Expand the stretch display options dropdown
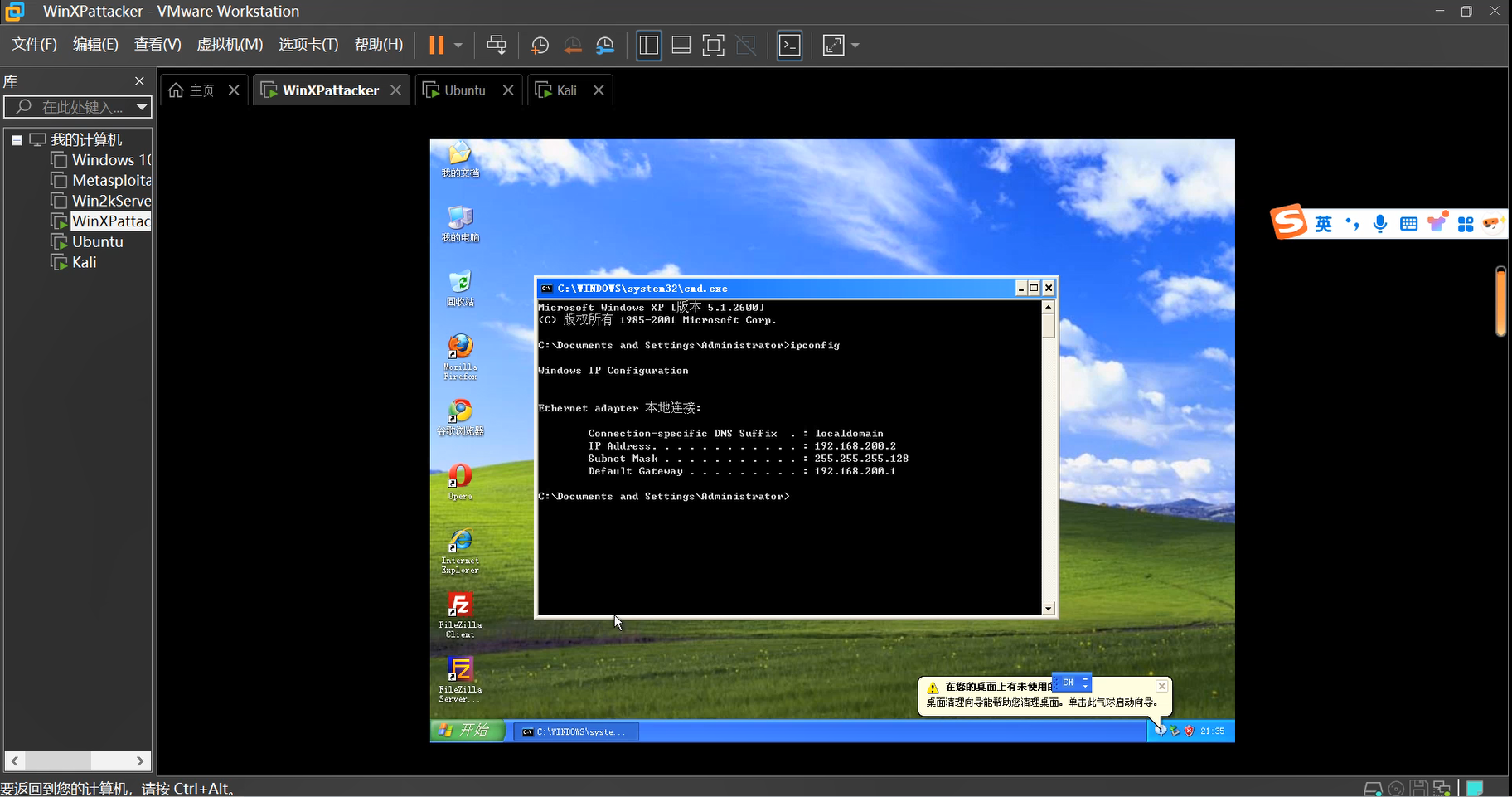1512x797 pixels. 855,45
